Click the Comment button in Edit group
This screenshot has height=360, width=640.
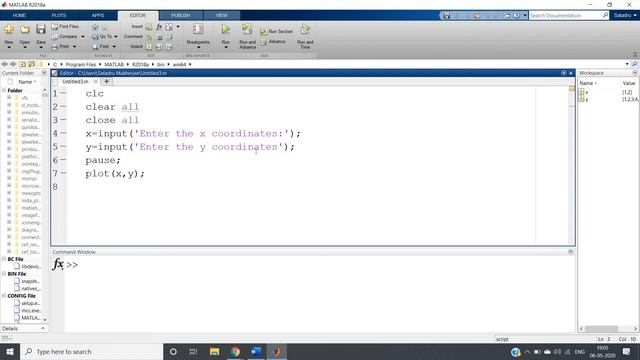tap(133, 36)
